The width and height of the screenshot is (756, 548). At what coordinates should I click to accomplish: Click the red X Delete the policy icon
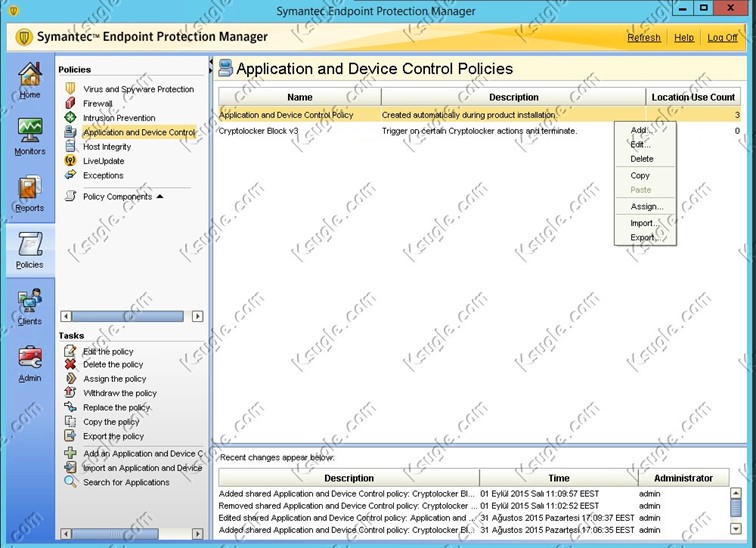click(70, 364)
